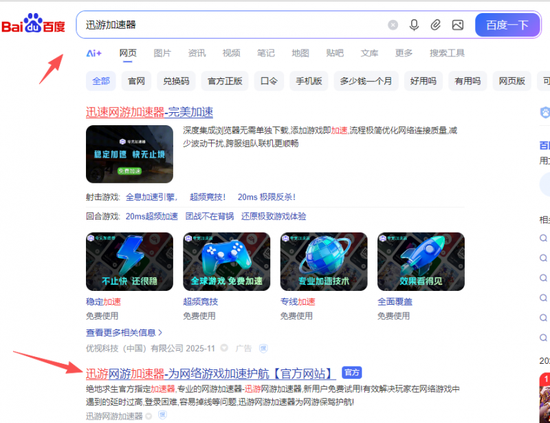Switch to the 图片 tab
The width and height of the screenshot is (550, 423).
click(162, 53)
